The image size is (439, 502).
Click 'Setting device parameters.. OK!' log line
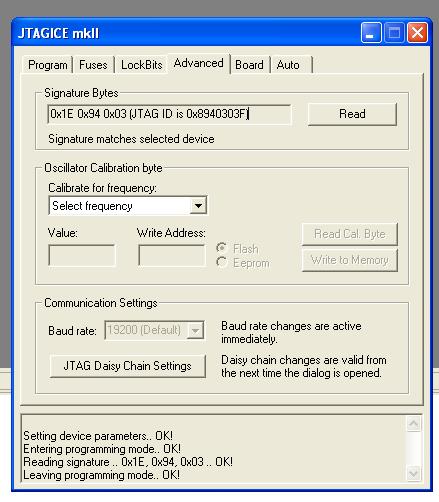(98, 436)
